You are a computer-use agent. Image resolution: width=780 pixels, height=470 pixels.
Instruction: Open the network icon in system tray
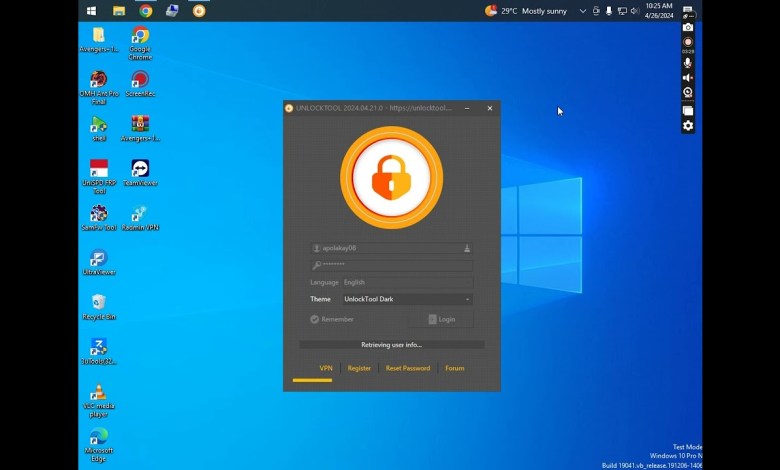pos(622,11)
